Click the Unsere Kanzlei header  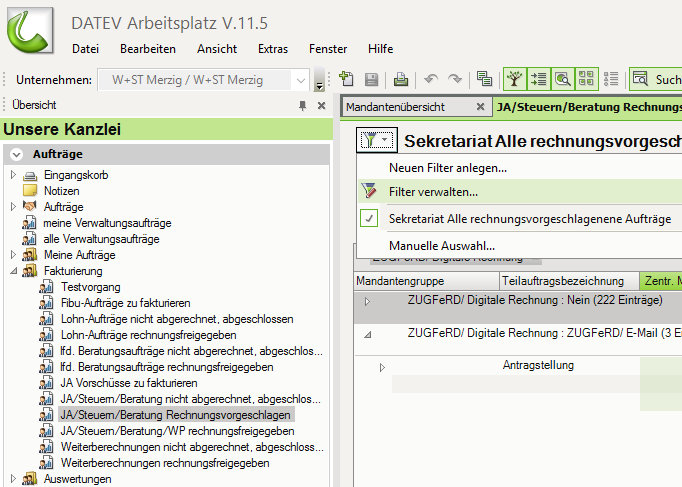pyautogui.click(x=167, y=129)
